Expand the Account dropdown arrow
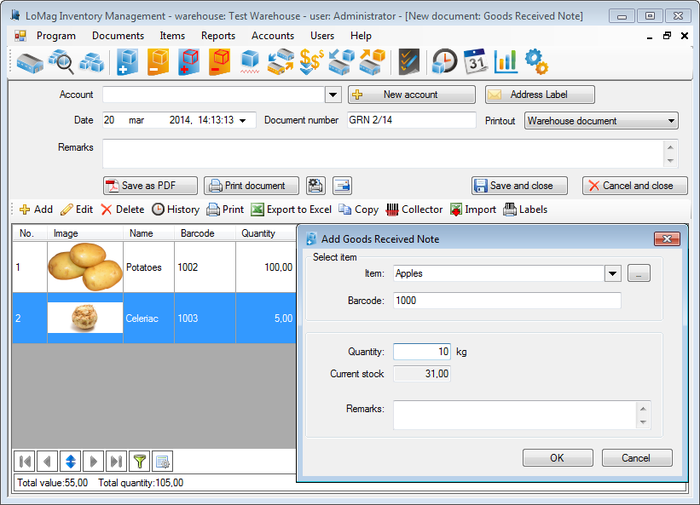Image resolution: width=700 pixels, height=505 pixels. pyautogui.click(x=333, y=95)
